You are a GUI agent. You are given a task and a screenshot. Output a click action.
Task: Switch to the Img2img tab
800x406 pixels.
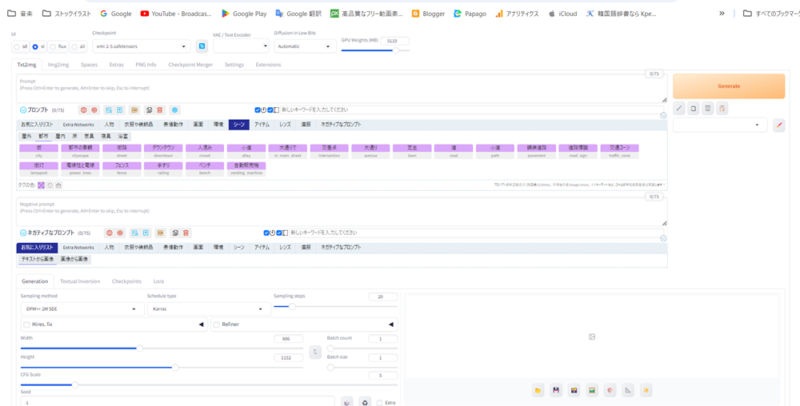[58, 65]
